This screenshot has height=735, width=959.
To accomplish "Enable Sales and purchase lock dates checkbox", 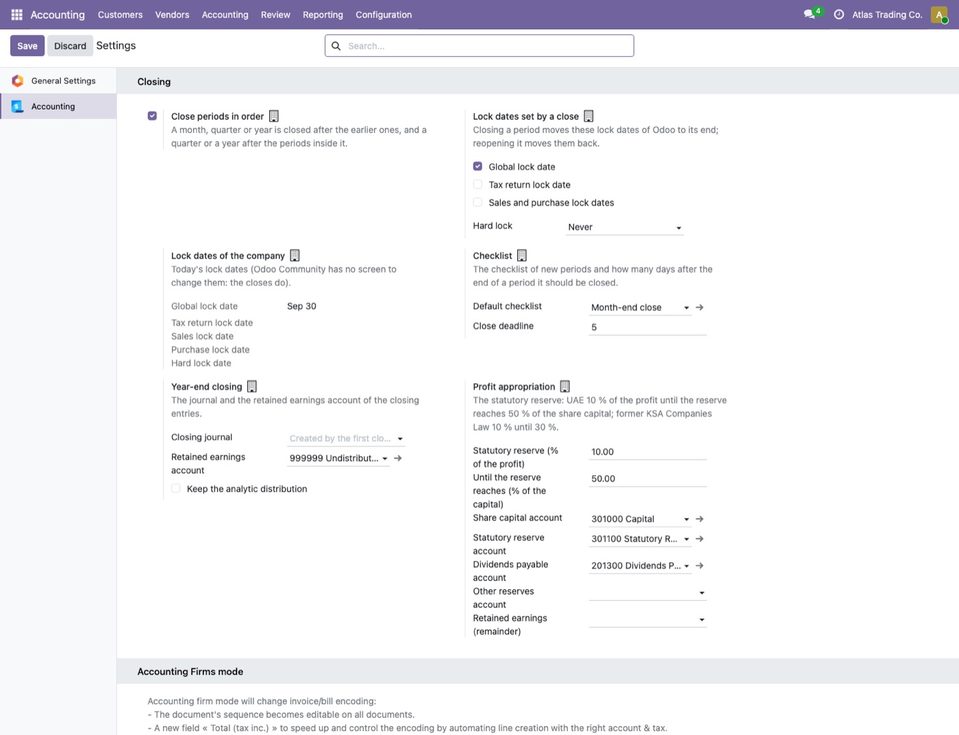I will 478,202.
